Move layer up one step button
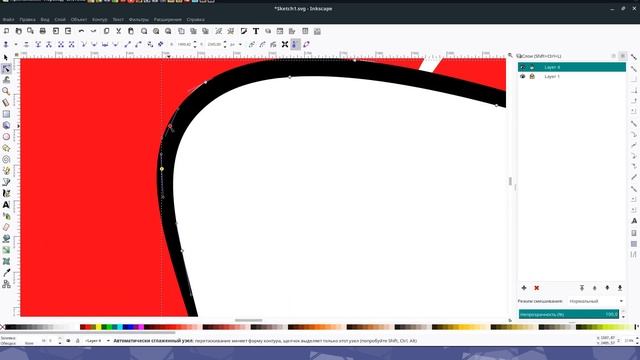This screenshot has height=360, width=640. (594, 288)
